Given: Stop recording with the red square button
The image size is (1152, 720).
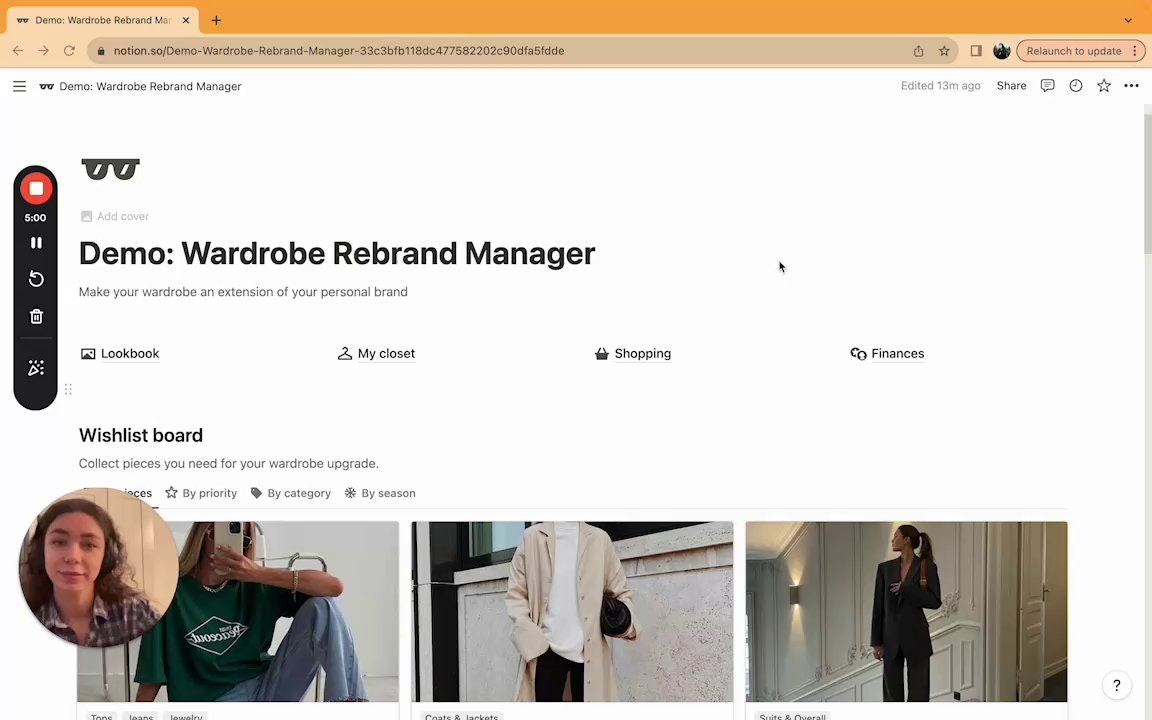Looking at the screenshot, I should click(x=35, y=188).
